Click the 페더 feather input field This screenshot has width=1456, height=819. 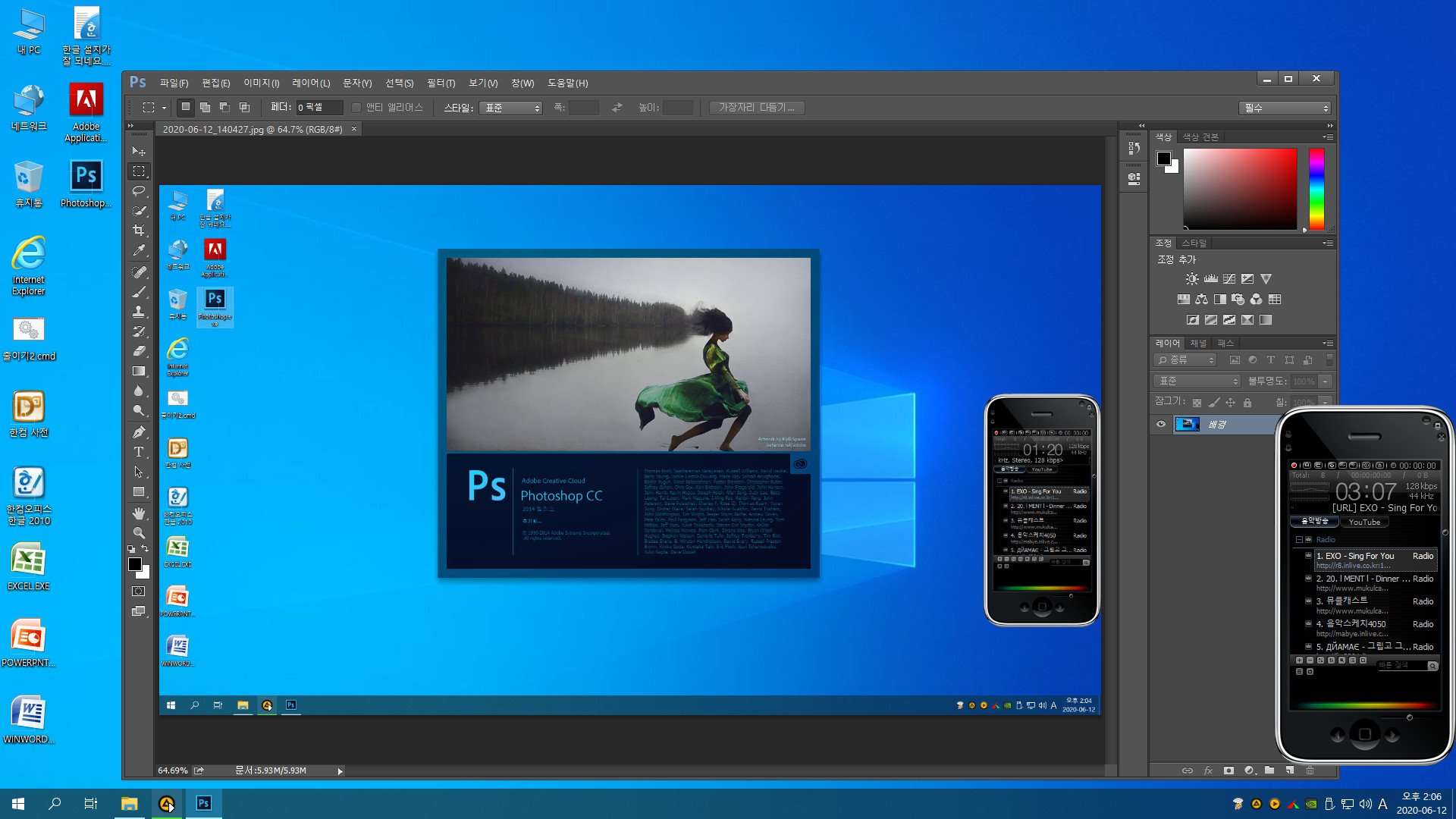[320, 108]
